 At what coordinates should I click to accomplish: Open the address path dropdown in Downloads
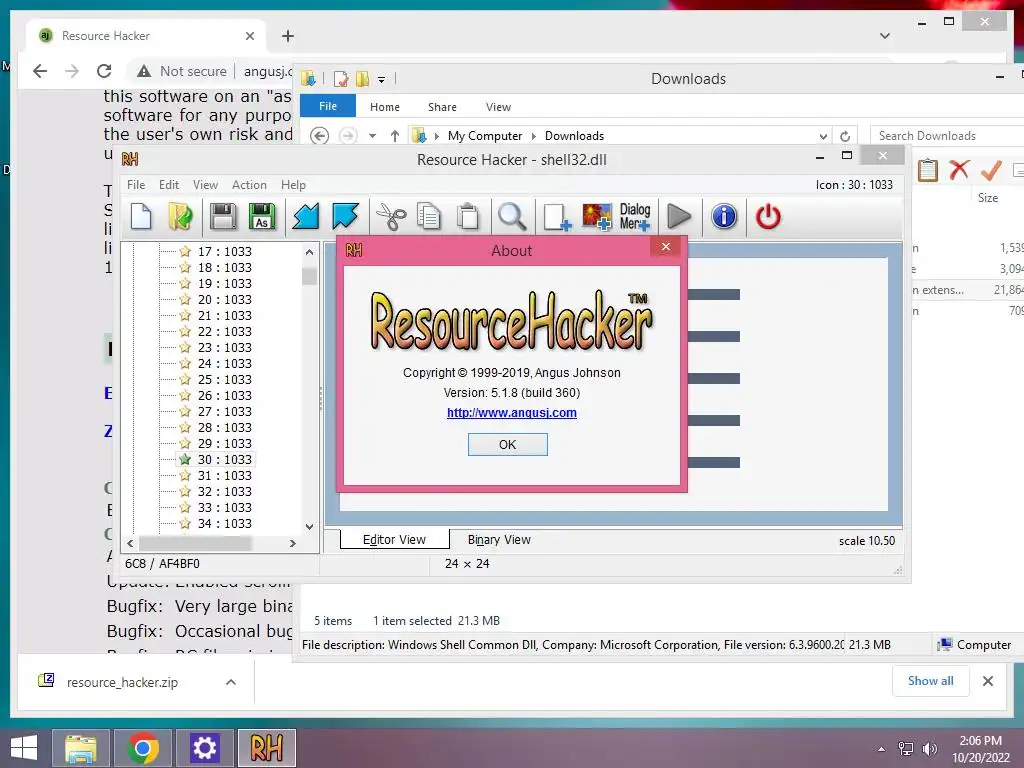coord(823,136)
